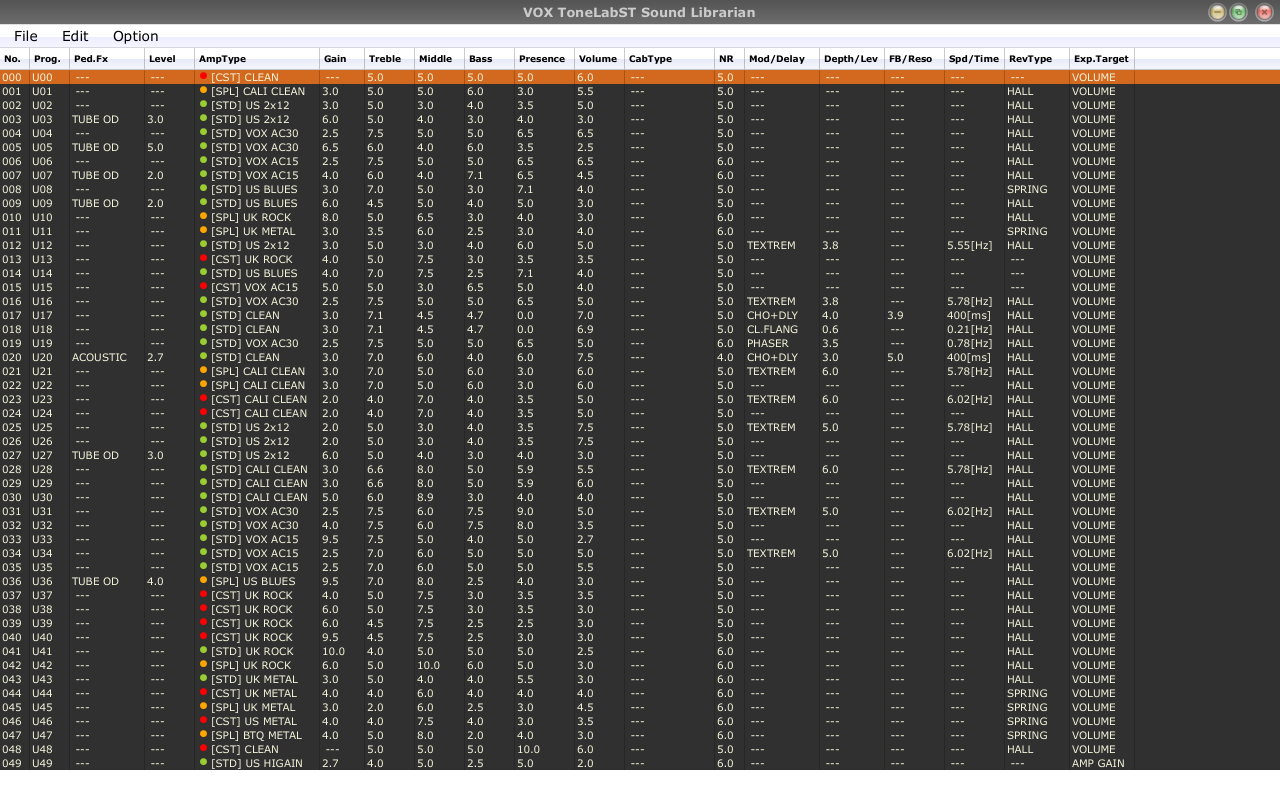The image size is (1280, 800).
Task: Click the [STD] US BLUES amp in row 008
Action: tap(254, 189)
